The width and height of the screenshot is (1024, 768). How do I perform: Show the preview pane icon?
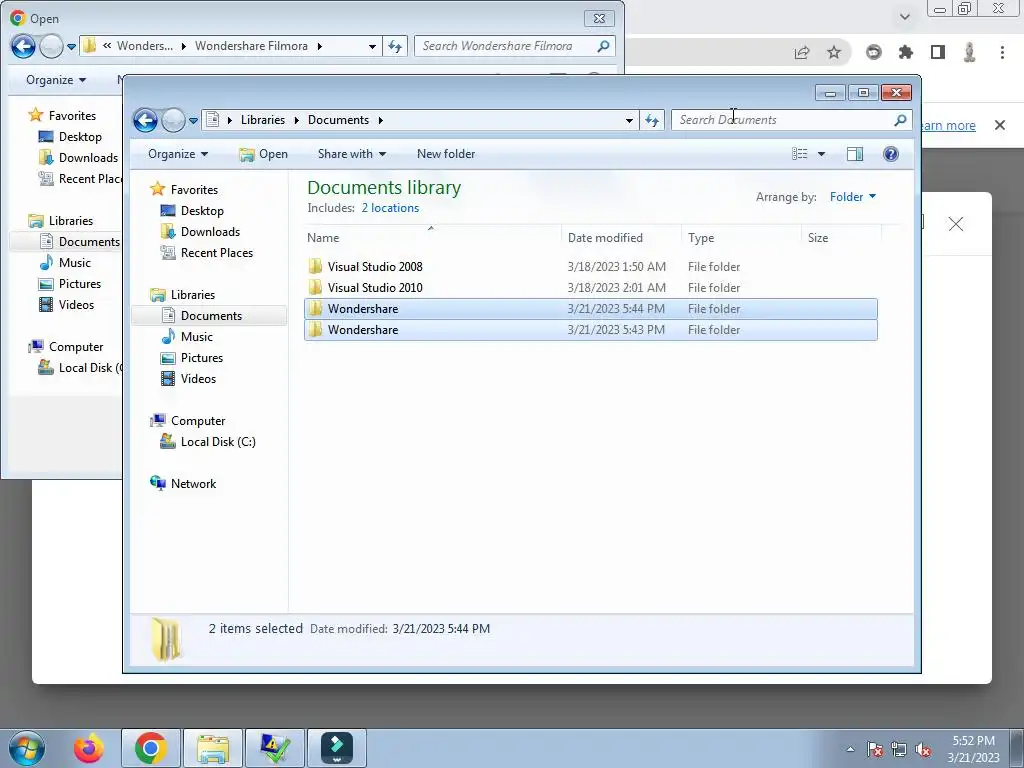point(855,154)
